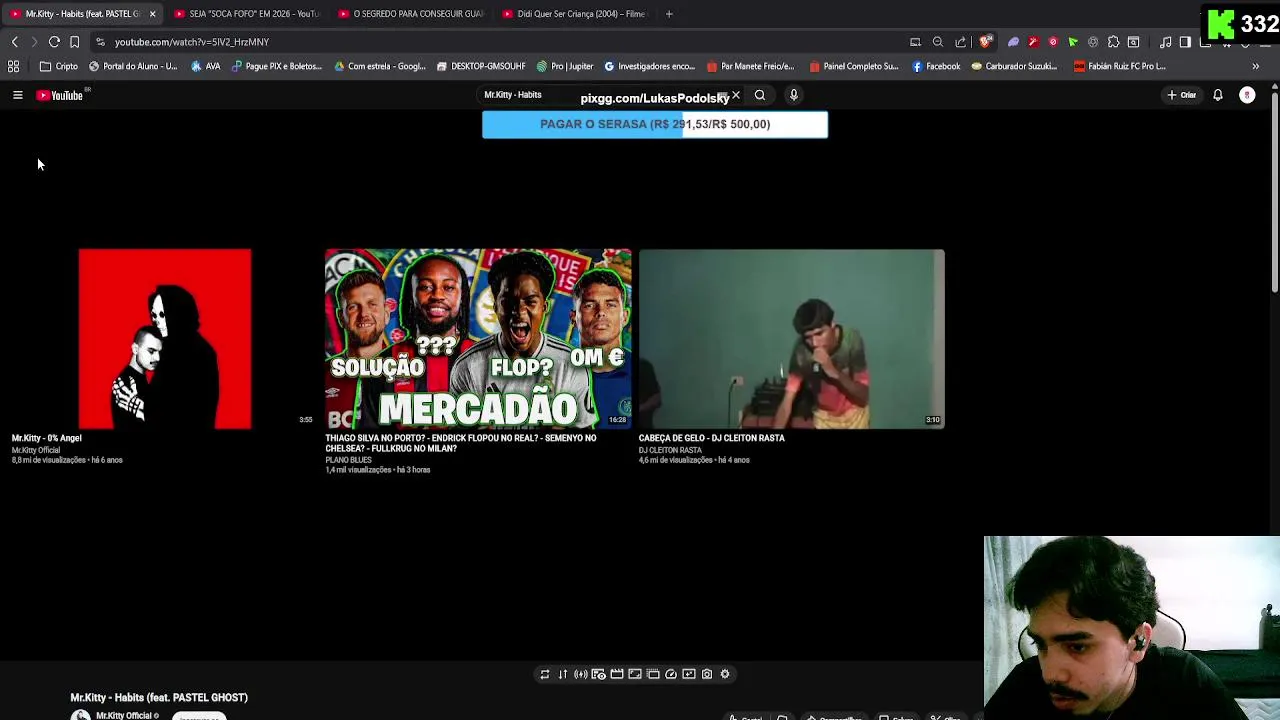Viewport: 1280px width, 720px height.
Task: Play the MERCADÃO football video thumbnail
Action: pos(478,339)
